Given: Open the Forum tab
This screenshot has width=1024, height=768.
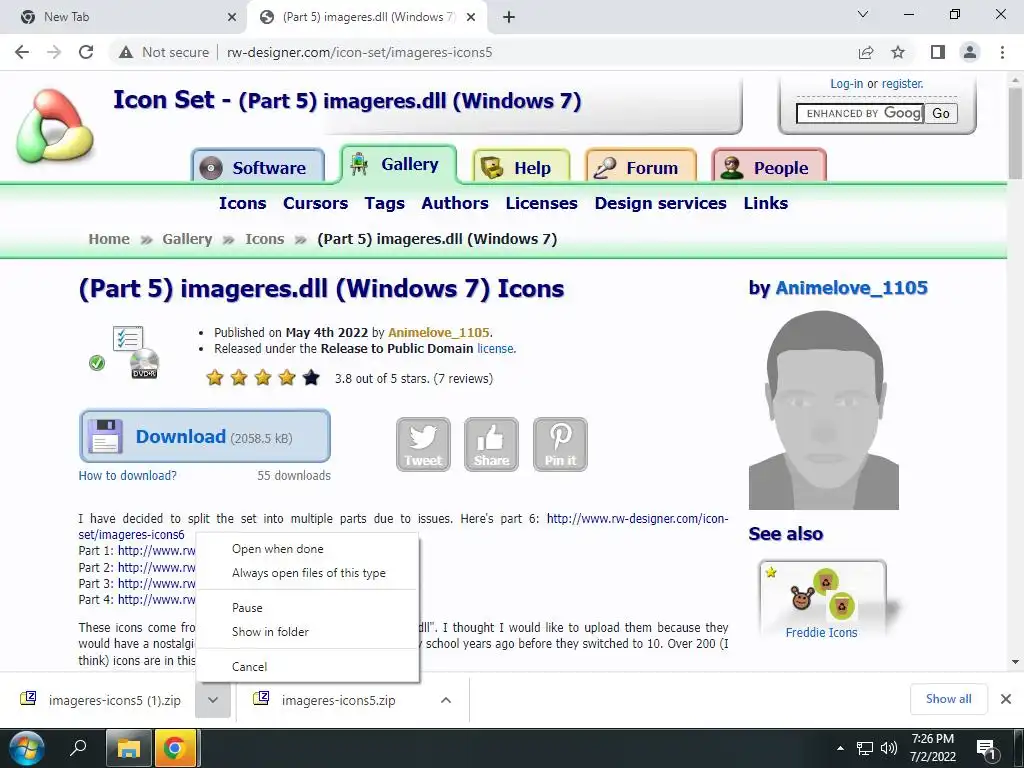Looking at the screenshot, I should click(x=641, y=167).
